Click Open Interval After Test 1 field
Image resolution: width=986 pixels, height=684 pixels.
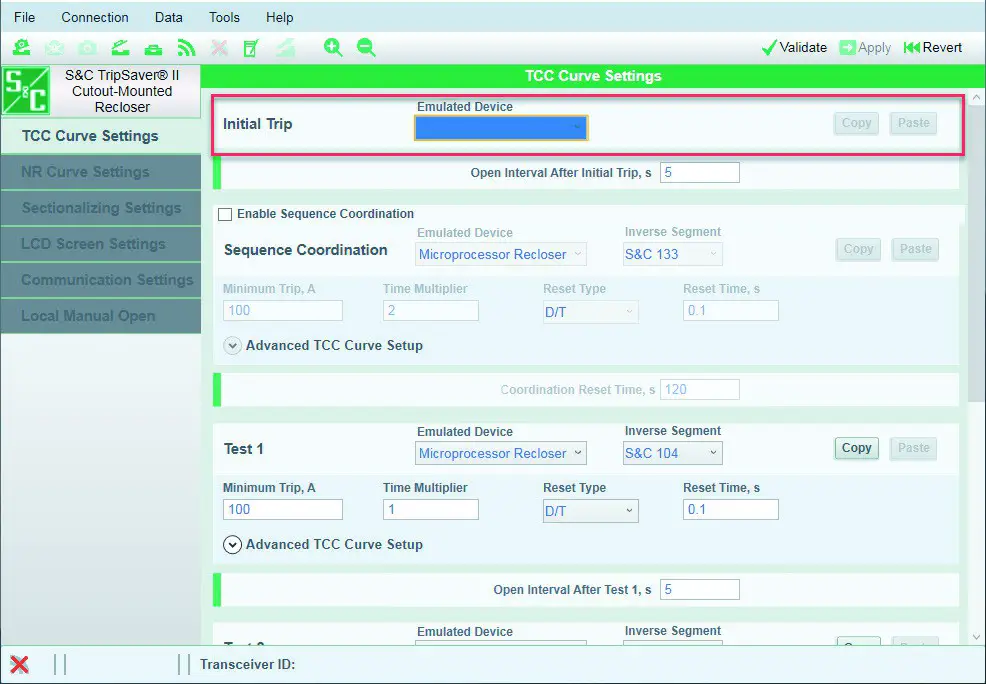tap(699, 590)
